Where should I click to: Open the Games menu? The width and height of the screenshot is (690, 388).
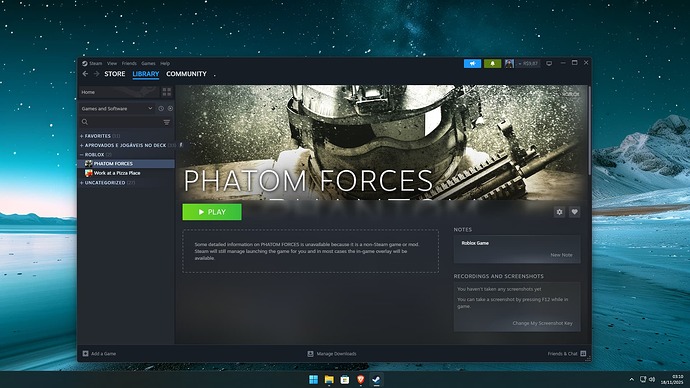148,63
